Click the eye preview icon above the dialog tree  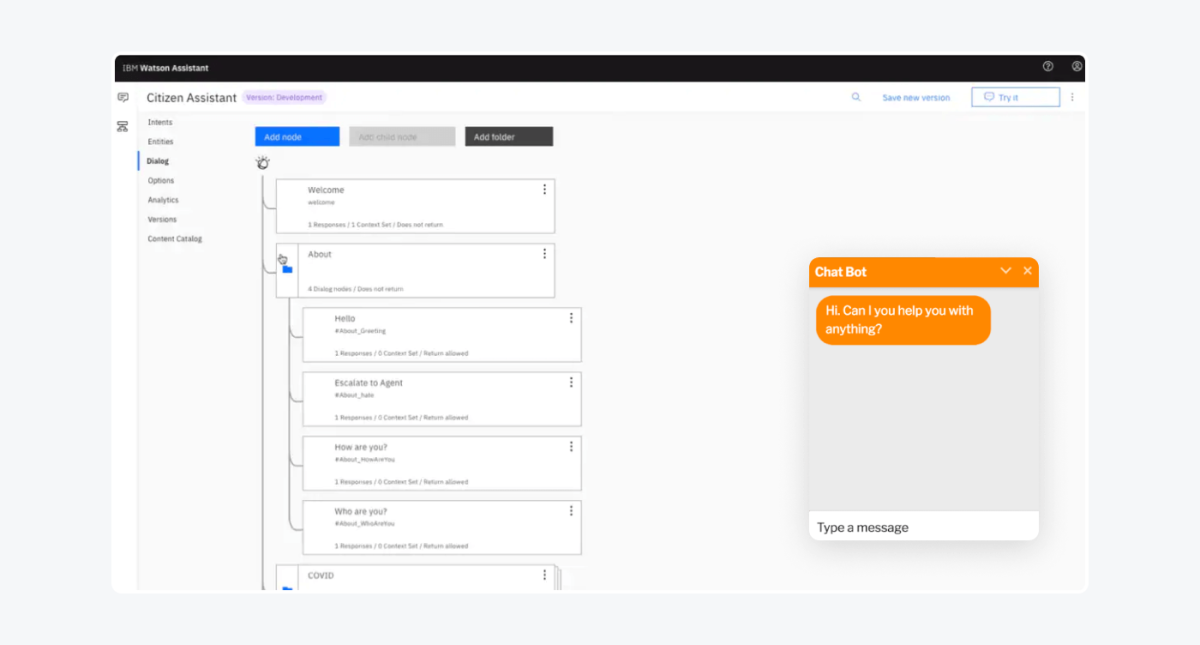[263, 162]
